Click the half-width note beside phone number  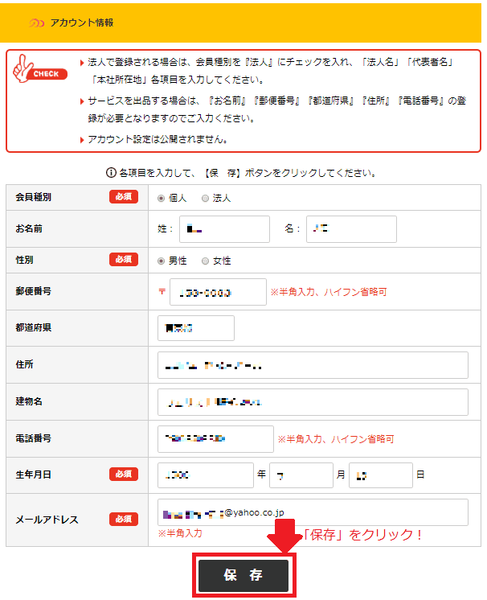tap(336, 439)
